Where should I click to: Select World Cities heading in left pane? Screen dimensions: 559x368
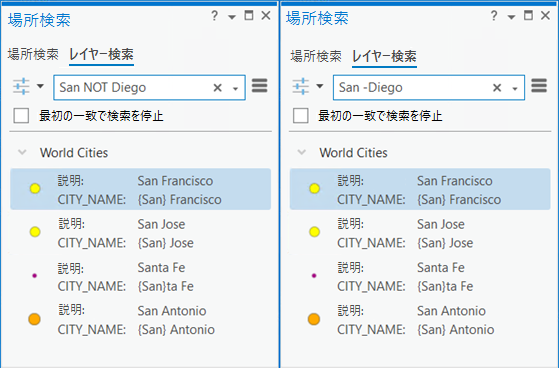coord(74,153)
